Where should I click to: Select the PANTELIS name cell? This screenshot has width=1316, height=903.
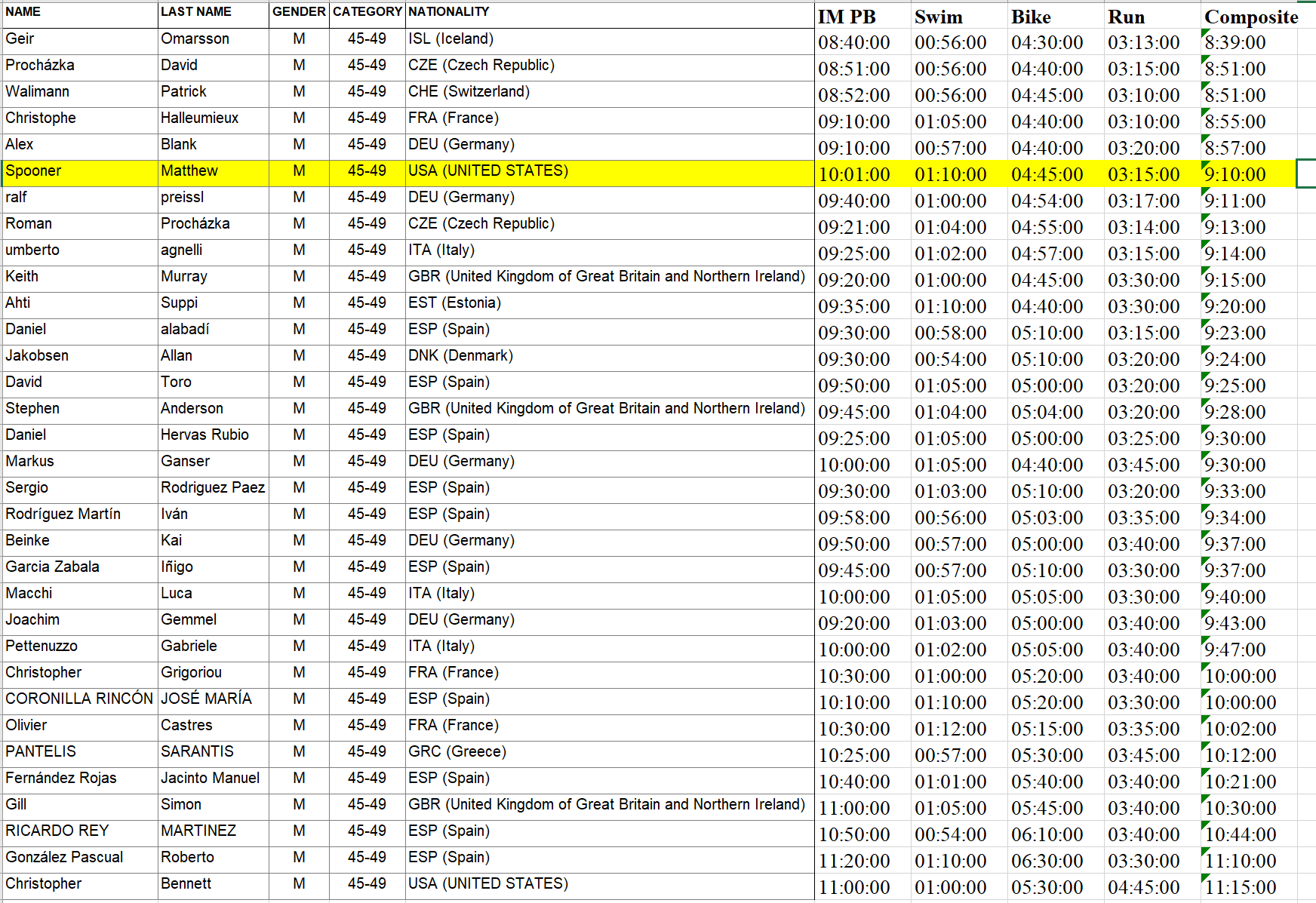click(79, 754)
